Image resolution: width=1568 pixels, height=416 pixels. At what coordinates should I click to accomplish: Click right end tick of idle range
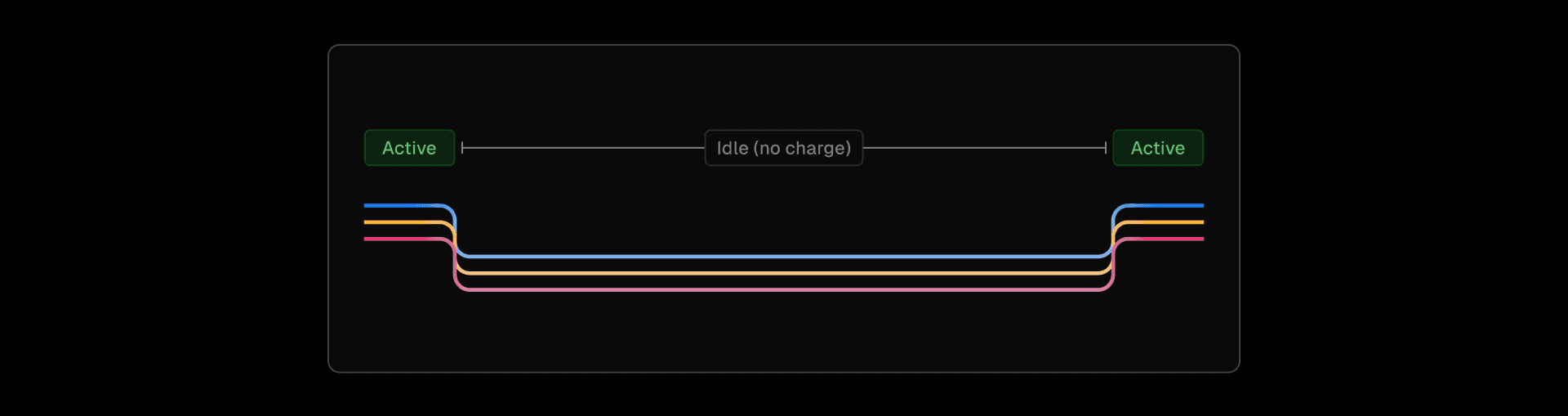click(x=1106, y=148)
